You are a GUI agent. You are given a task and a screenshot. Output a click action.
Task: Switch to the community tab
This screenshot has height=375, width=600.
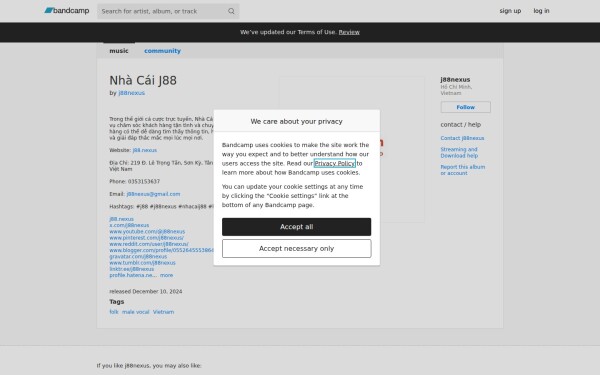(162, 51)
